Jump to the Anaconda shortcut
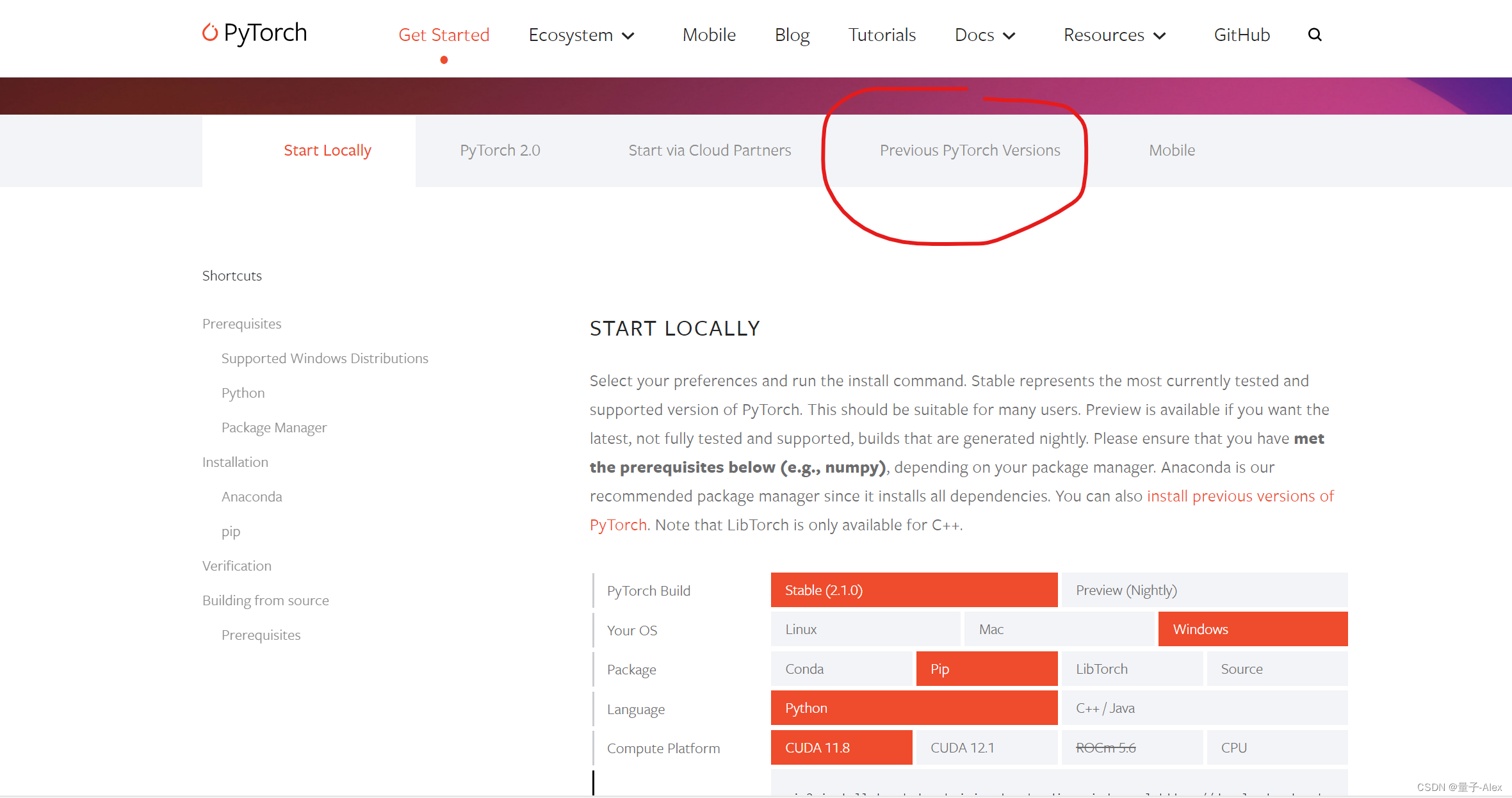Image resolution: width=1512 pixels, height=798 pixels. 252,497
